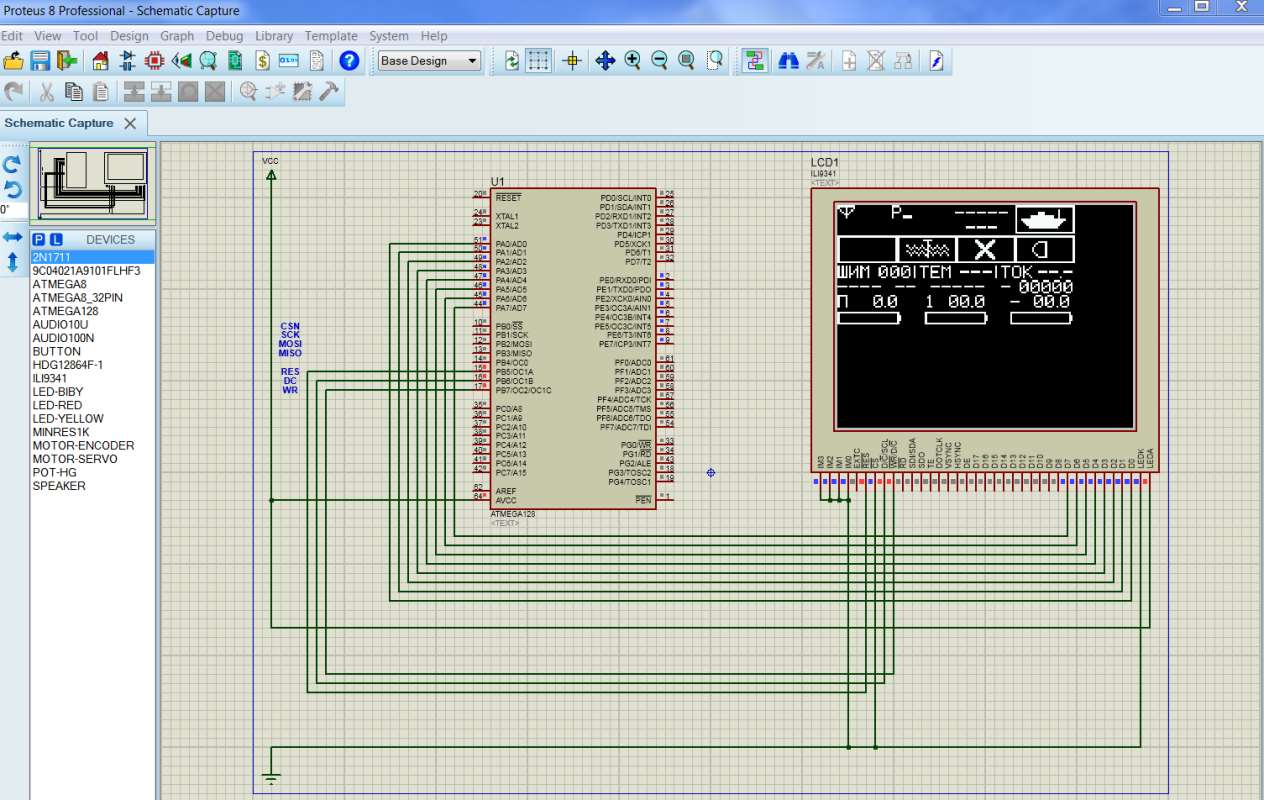Image resolution: width=1264 pixels, height=800 pixels.
Task: Redraw the display with the refresh icon
Action: pyautogui.click(x=512, y=61)
